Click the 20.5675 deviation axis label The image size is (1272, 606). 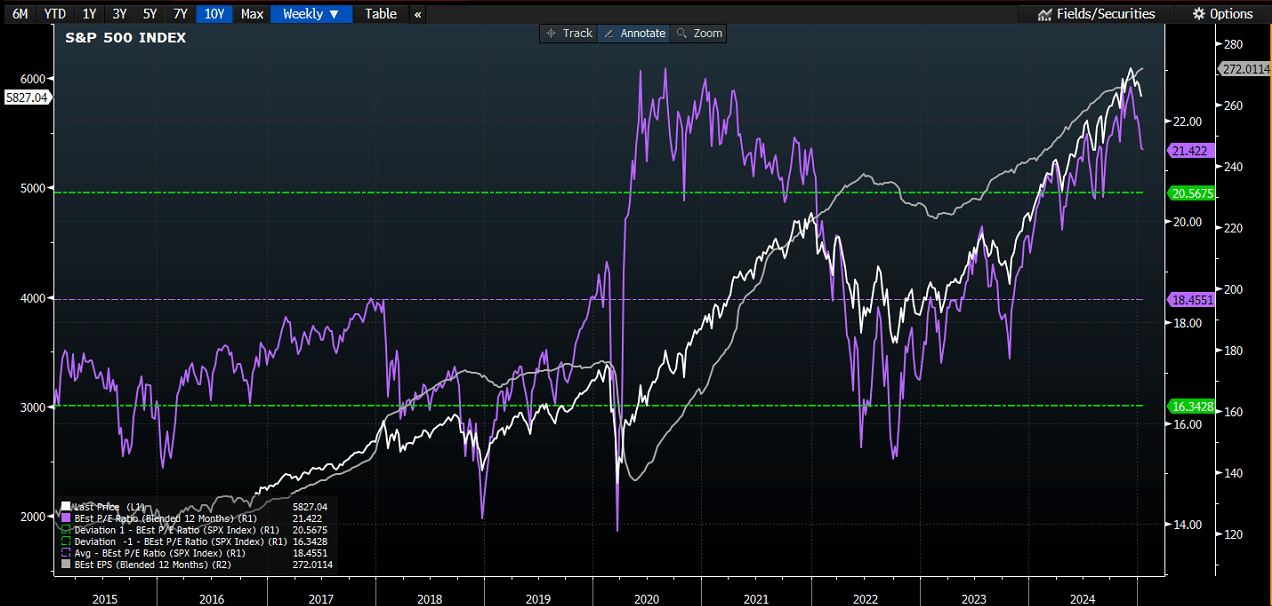tap(1191, 192)
